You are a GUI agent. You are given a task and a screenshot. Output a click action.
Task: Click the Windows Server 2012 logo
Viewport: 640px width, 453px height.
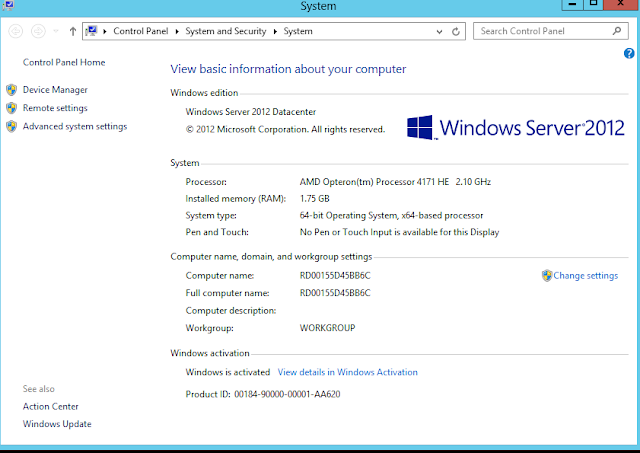tap(516, 128)
